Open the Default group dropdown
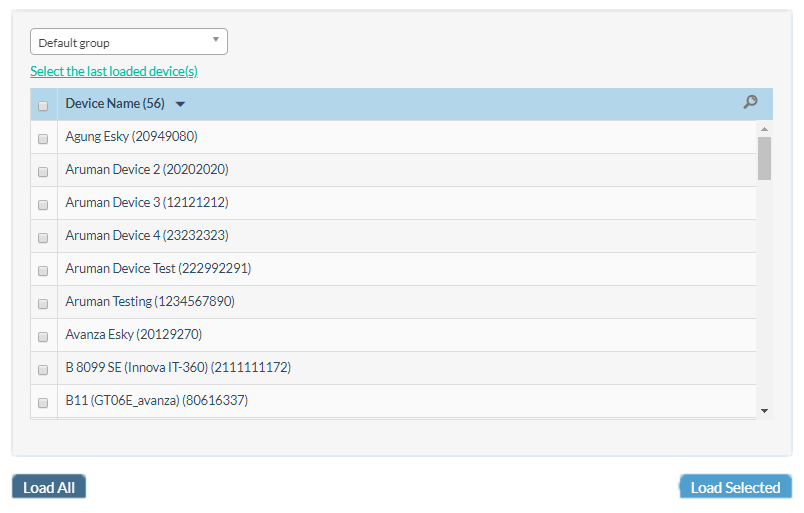This screenshot has width=804, height=513. click(x=129, y=42)
